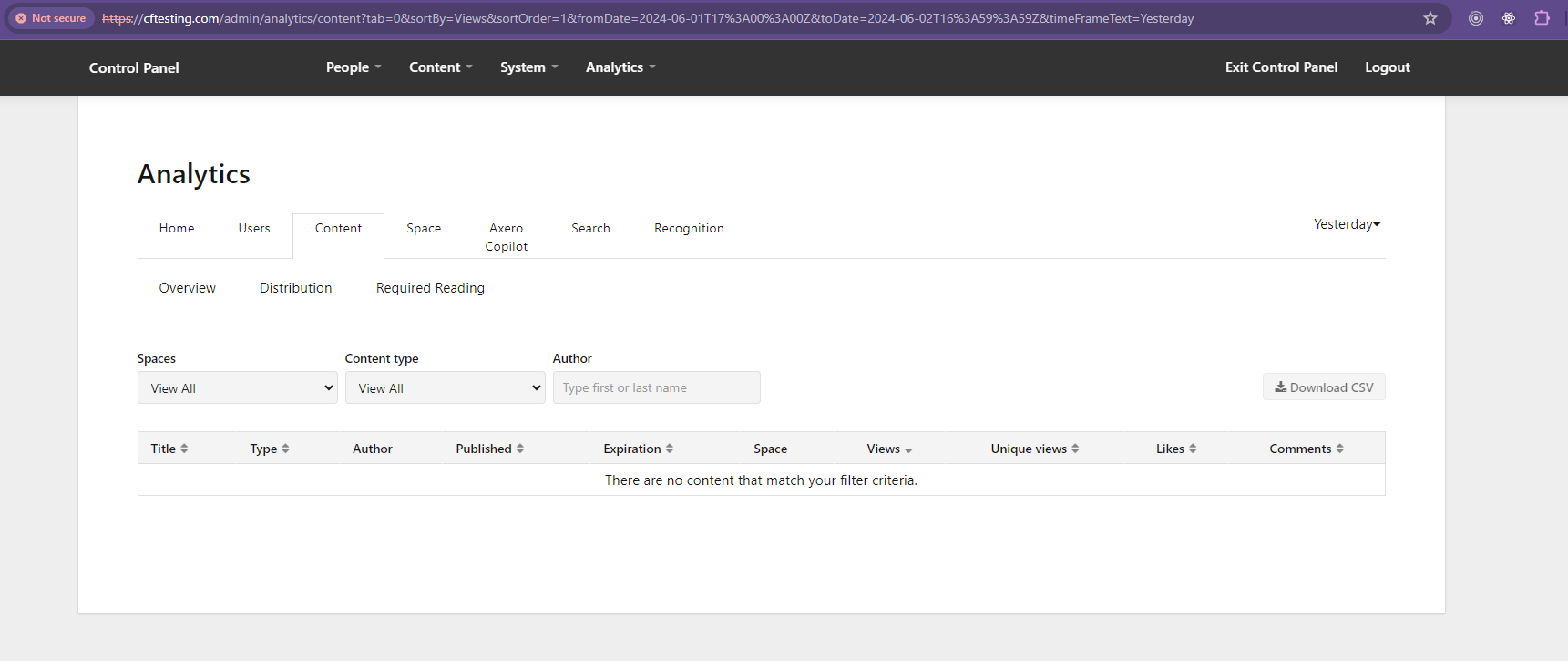Click the Download CSV button
Viewport: 1568px width, 661px height.
tap(1324, 387)
